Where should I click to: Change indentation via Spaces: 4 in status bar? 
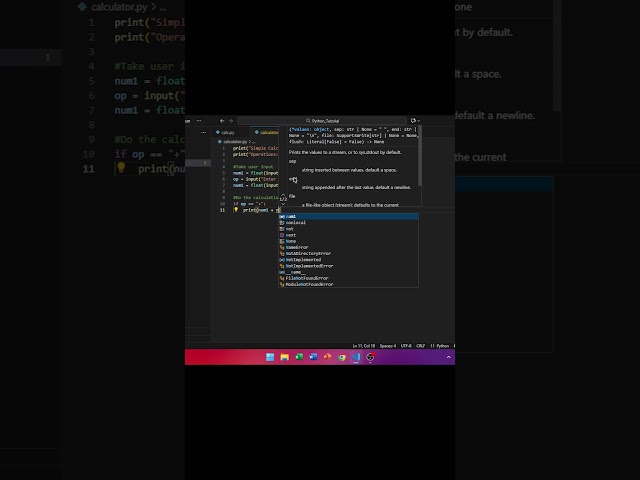(388, 346)
